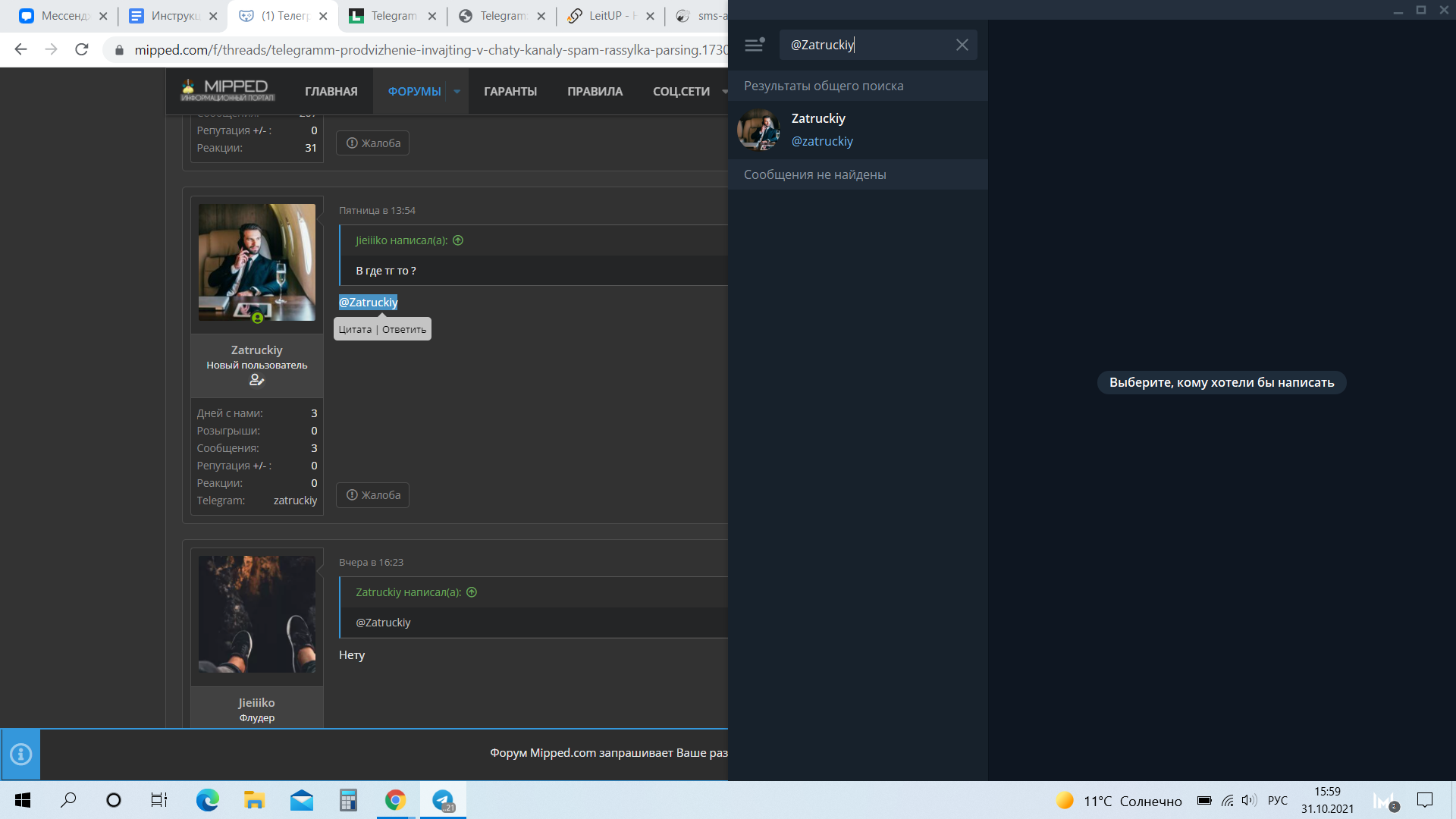Open Calculator from taskbar
The height and width of the screenshot is (819, 1456).
coord(348,800)
